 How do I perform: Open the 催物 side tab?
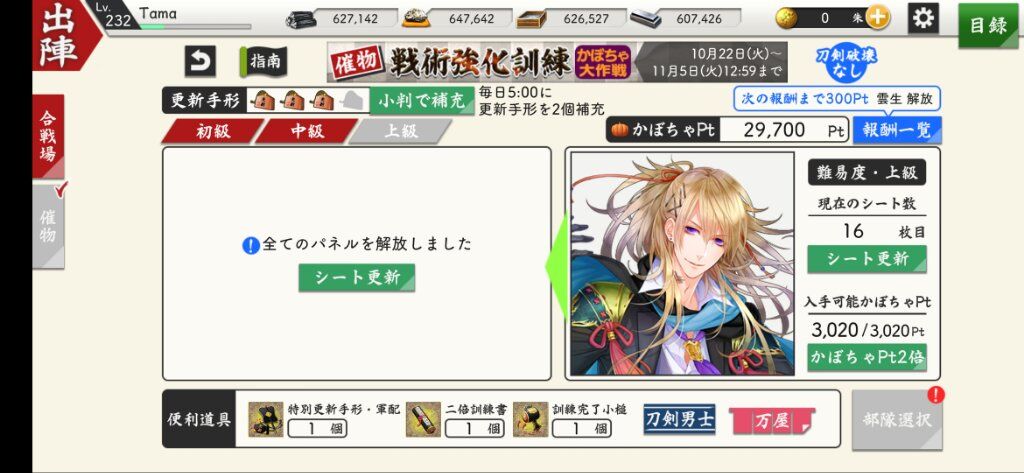pos(48,226)
